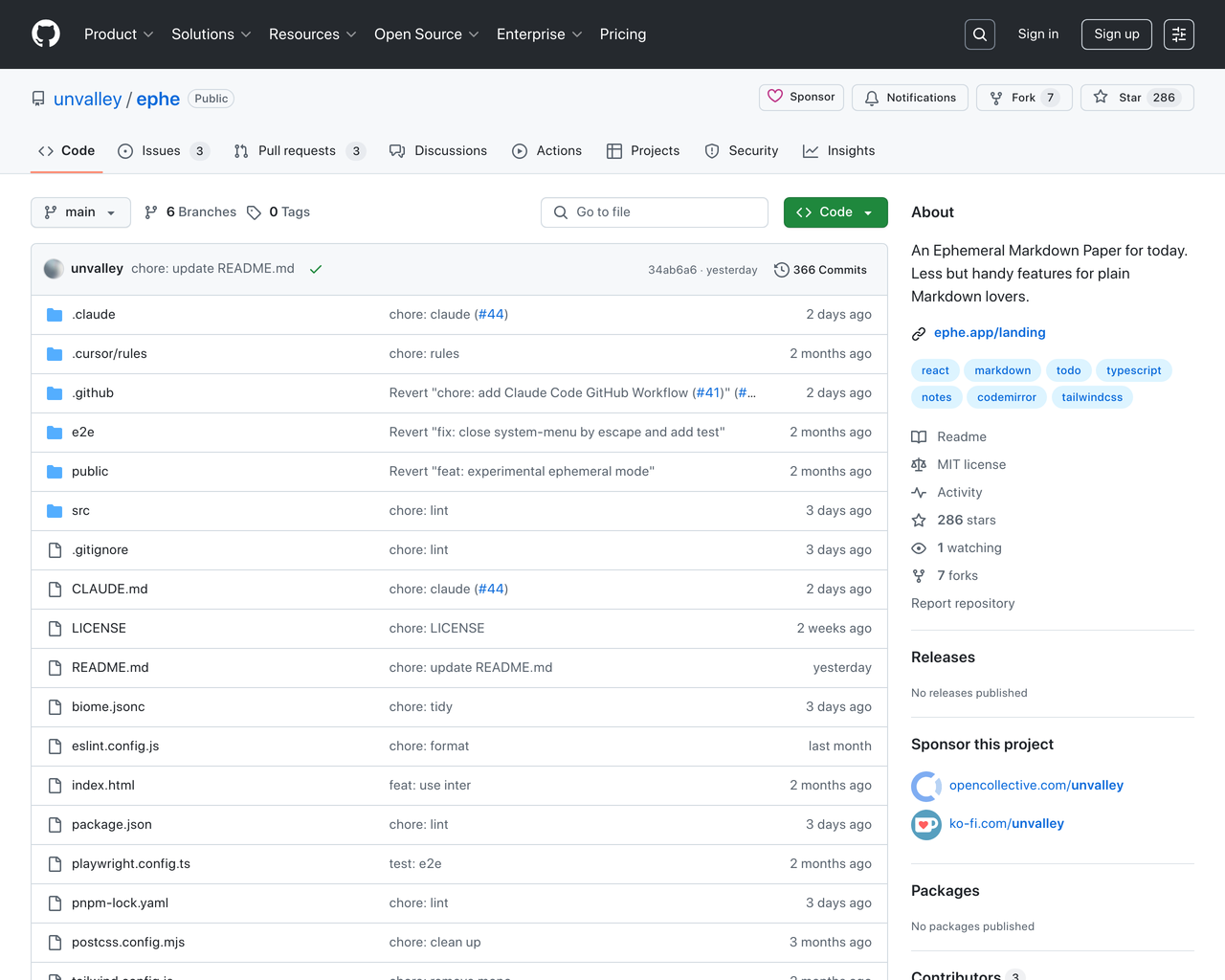Click the stars icon in About
1225x980 pixels.
point(919,521)
